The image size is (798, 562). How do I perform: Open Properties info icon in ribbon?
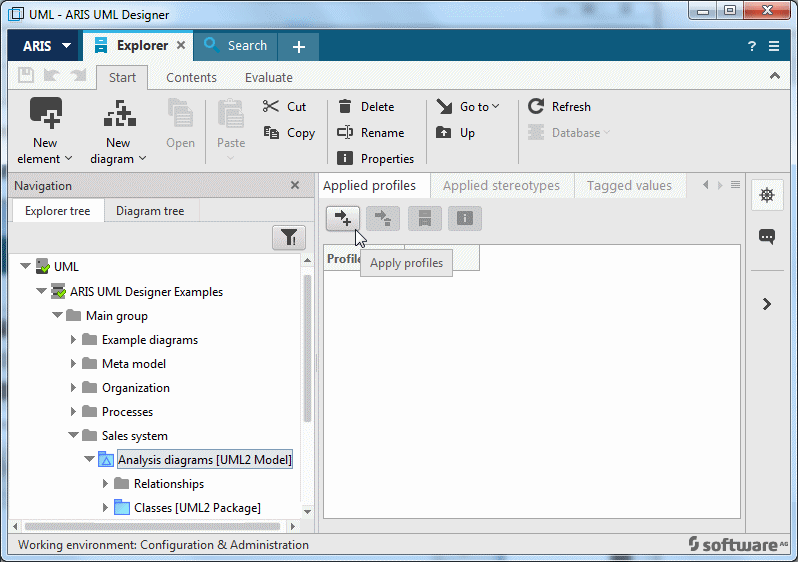(x=345, y=158)
